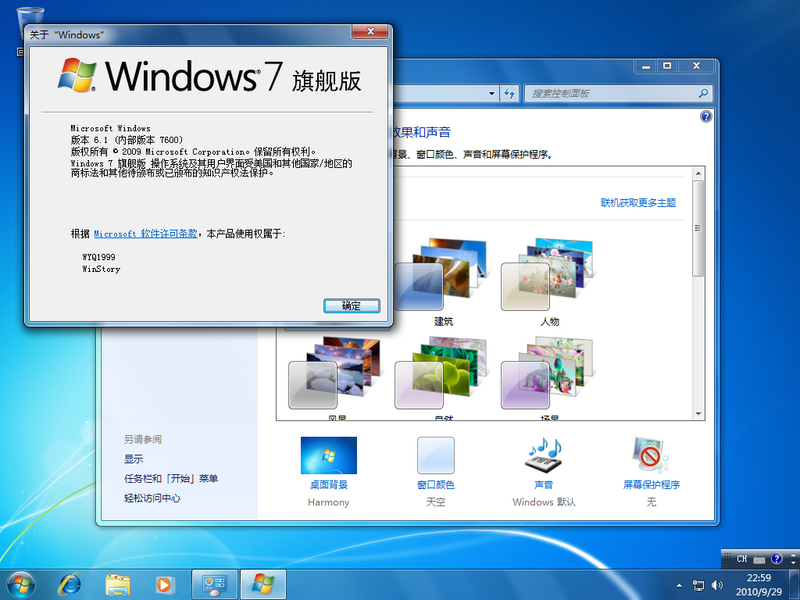This screenshot has height=600, width=800.
Task: Open 桌面背景 Harmony settings icon
Action: point(329,456)
